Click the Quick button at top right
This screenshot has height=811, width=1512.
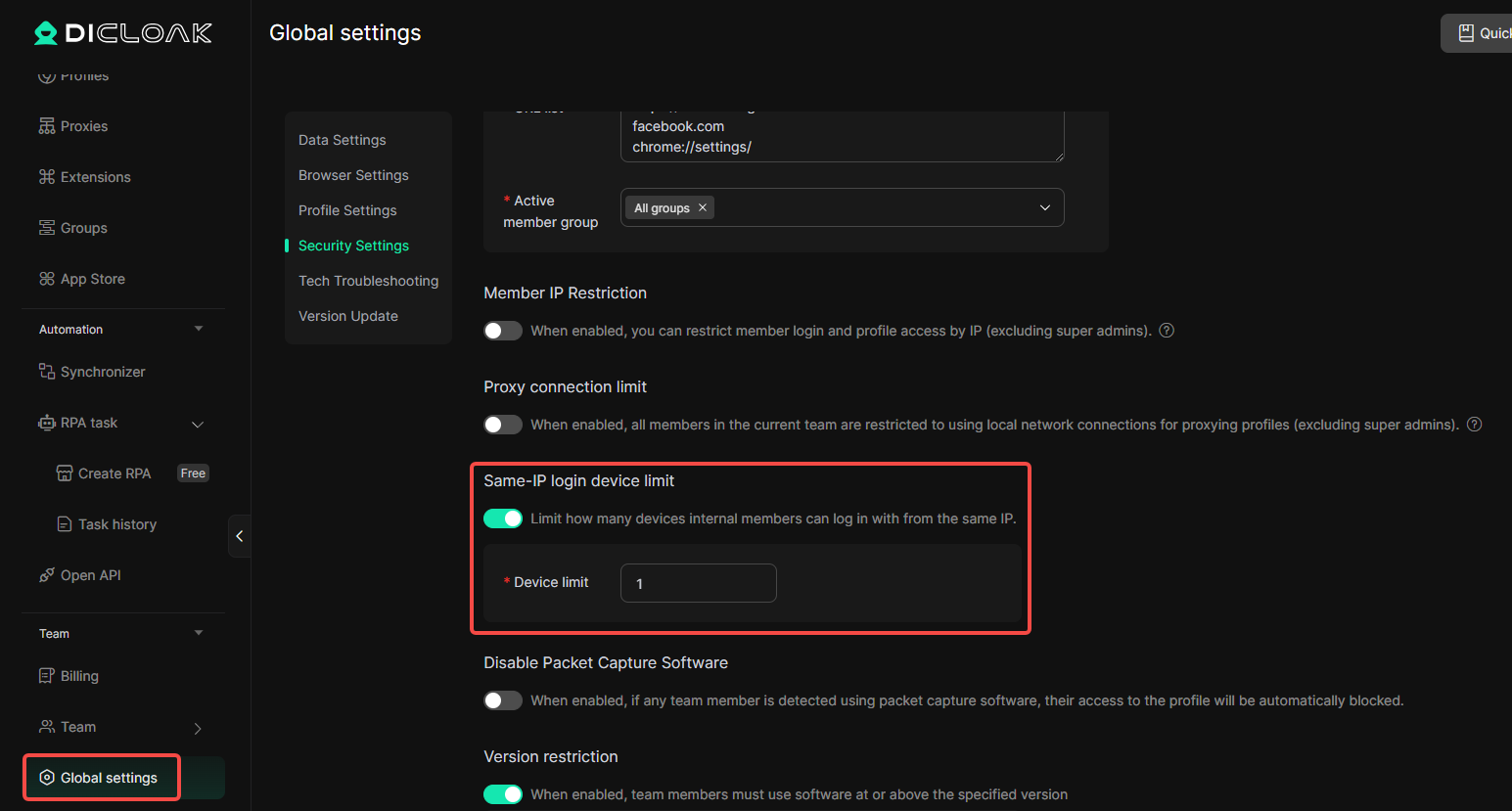coord(1478,33)
